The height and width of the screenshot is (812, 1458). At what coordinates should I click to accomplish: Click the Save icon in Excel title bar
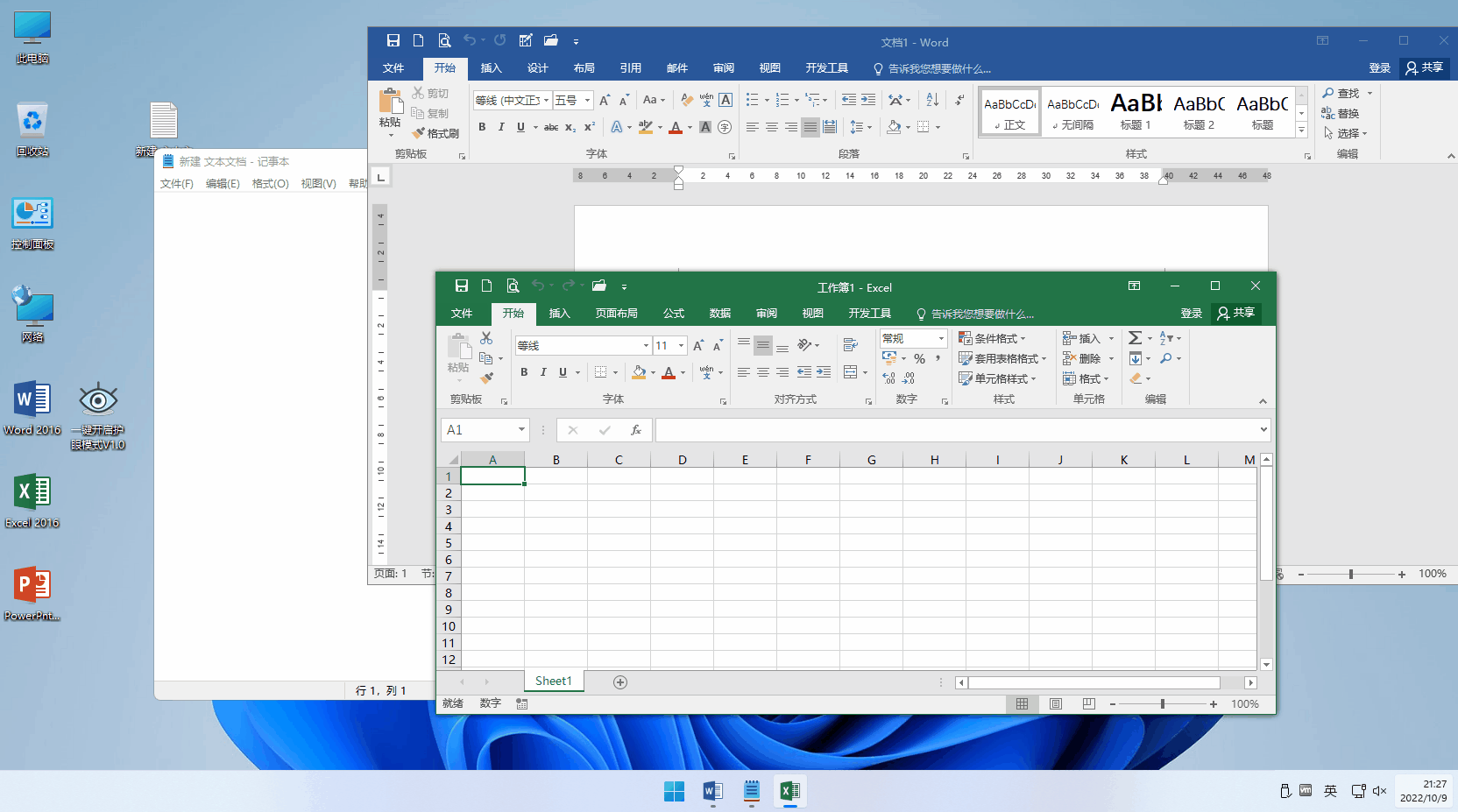point(462,286)
